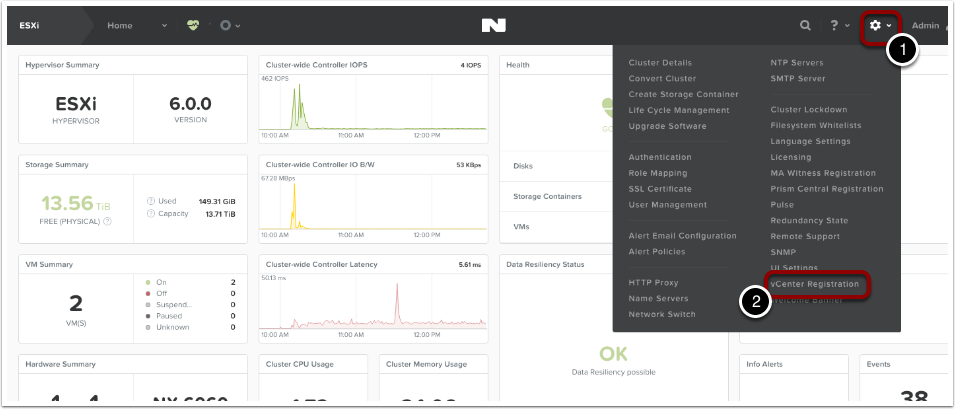This screenshot has height=409, width=955.
Task: Open the Admin user menu
Action: pyautogui.click(x=925, y=25)
